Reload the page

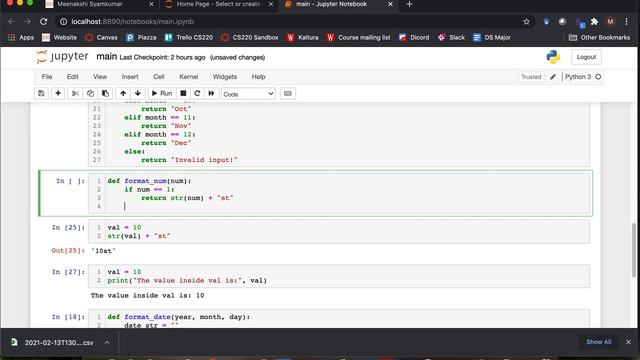(43, 22)
